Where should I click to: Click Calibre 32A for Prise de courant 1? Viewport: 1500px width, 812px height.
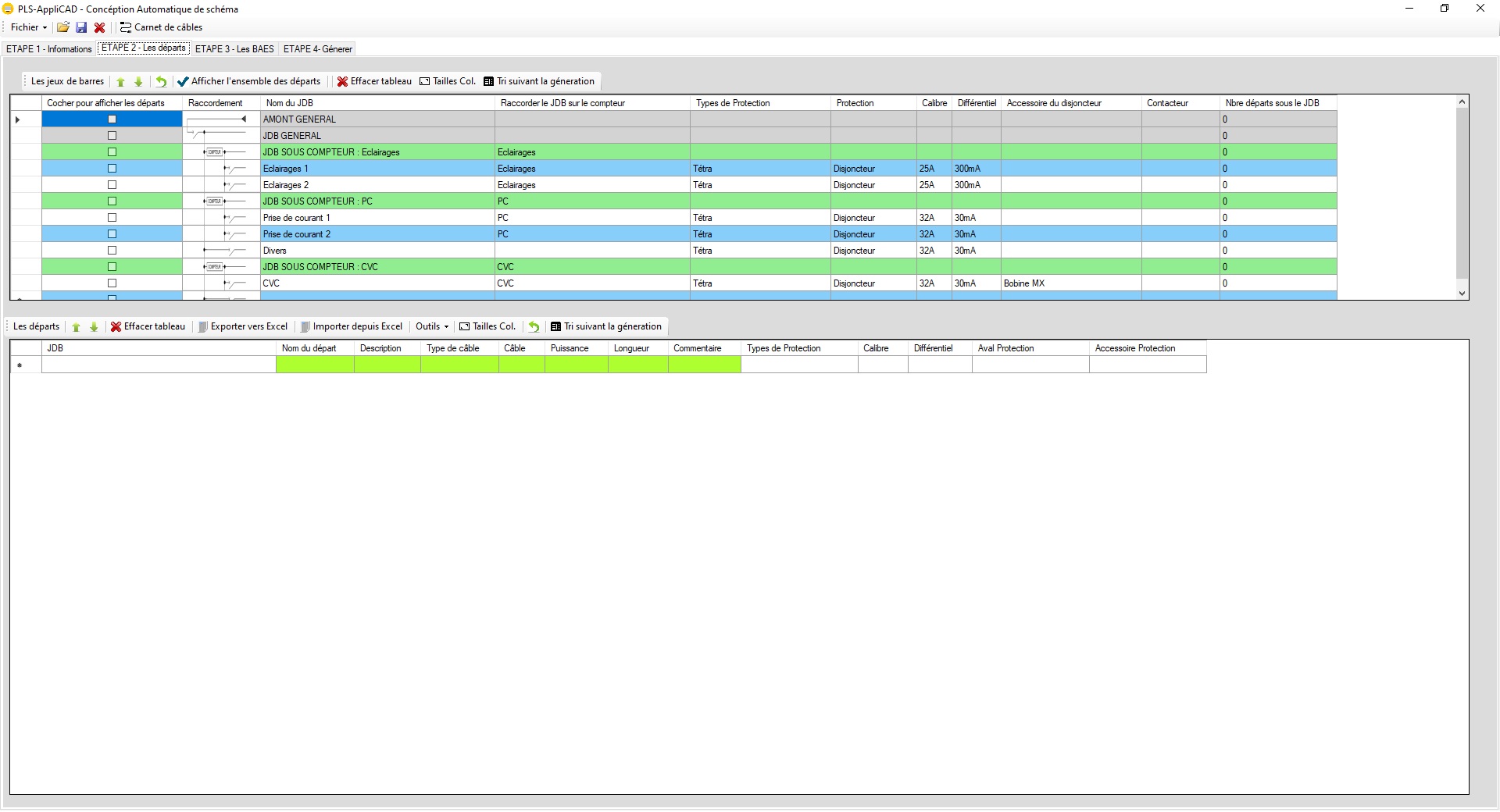934,218
